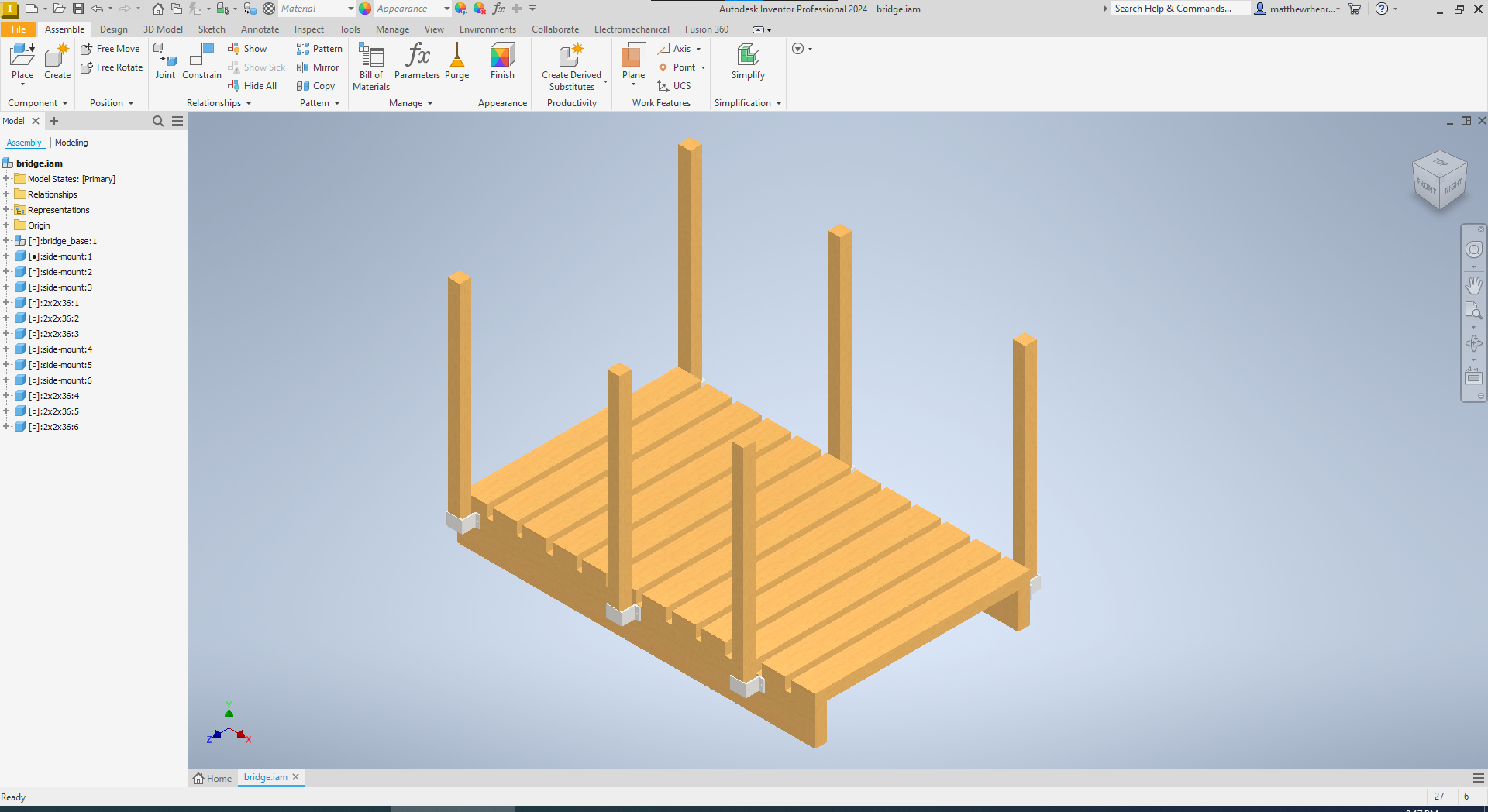Image resolution: width=1488 pixels, height=812 pixels.
Task: Go to the Home document tab
Action: [212, 778]
